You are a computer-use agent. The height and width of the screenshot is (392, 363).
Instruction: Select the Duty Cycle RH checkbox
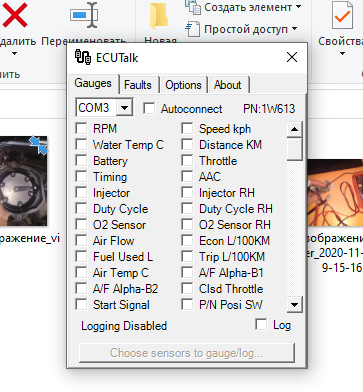coord(187,208)
